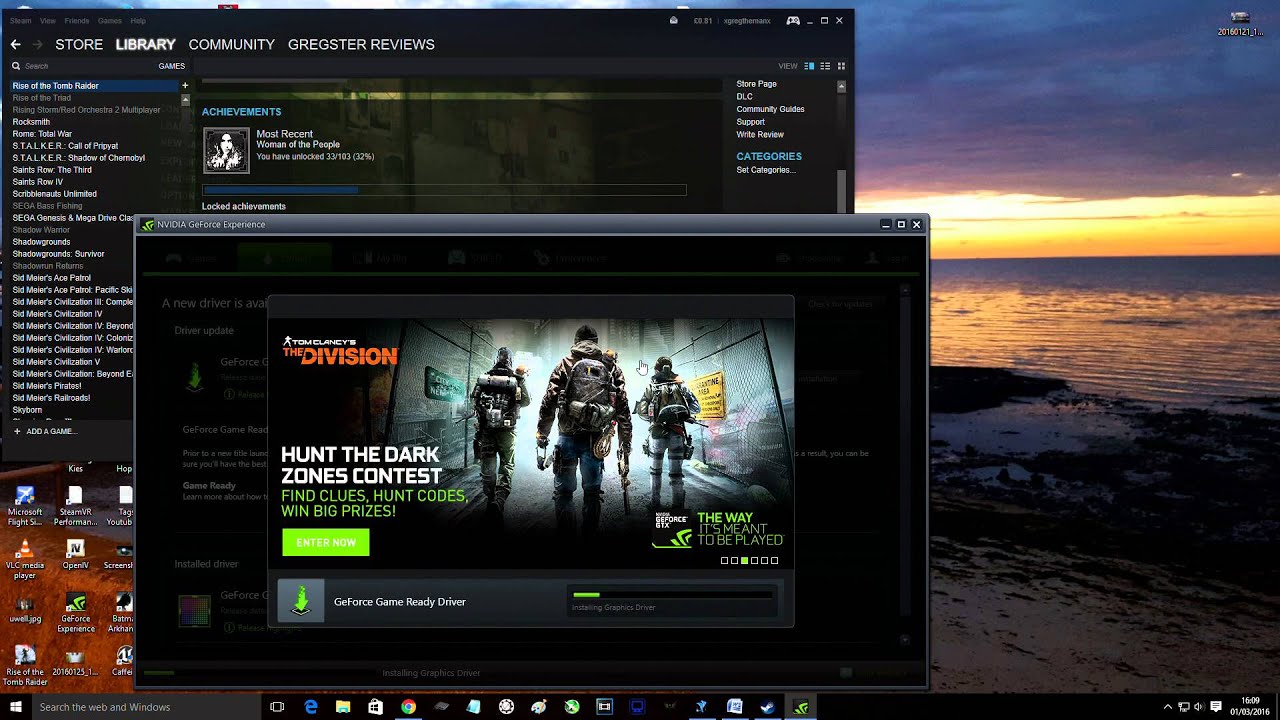The image size is (1280, 720).
Task: Open VLC media player desktop icon
Action: click(25, 560)
